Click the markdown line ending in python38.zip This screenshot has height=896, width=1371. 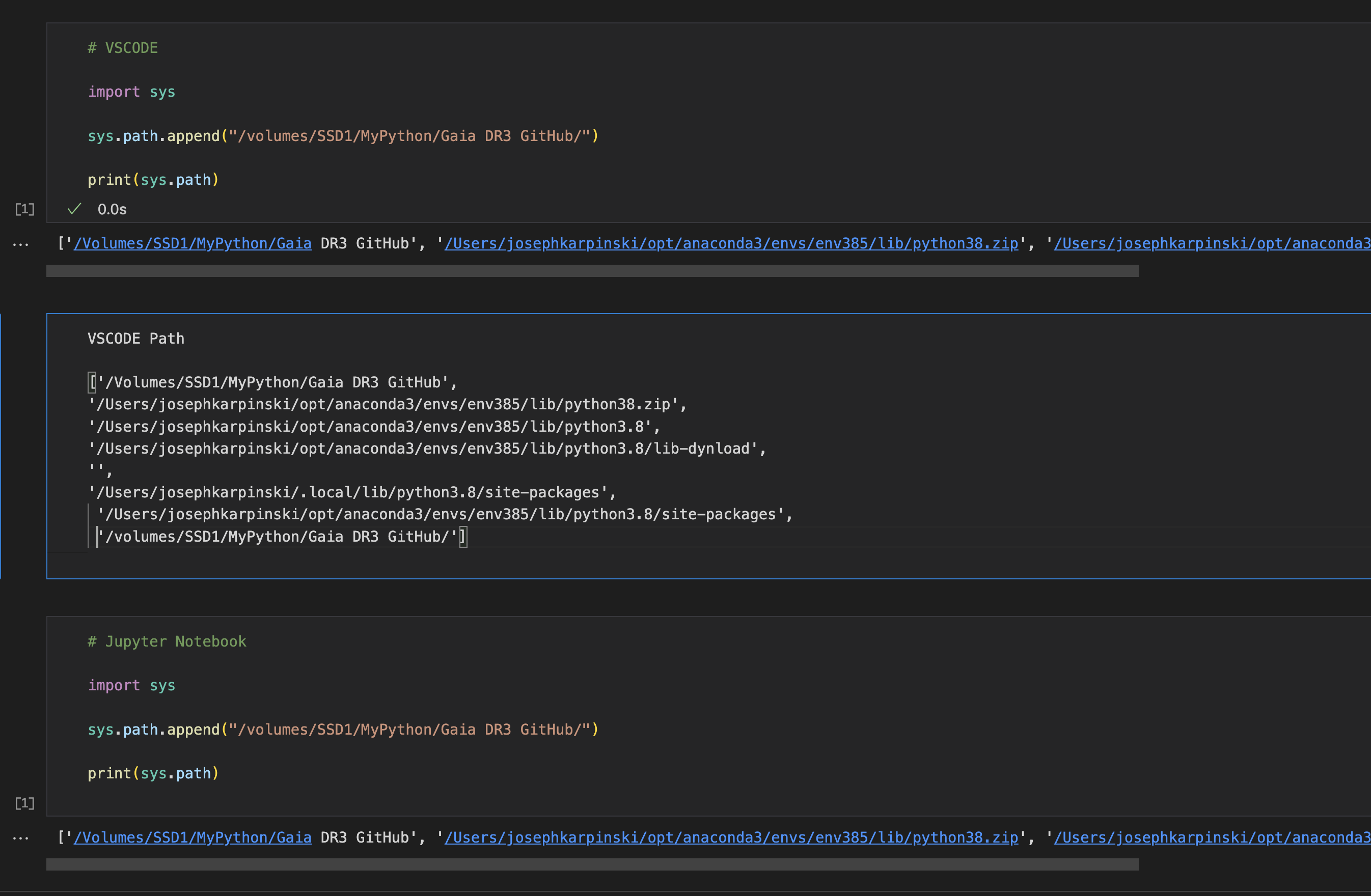387,404
